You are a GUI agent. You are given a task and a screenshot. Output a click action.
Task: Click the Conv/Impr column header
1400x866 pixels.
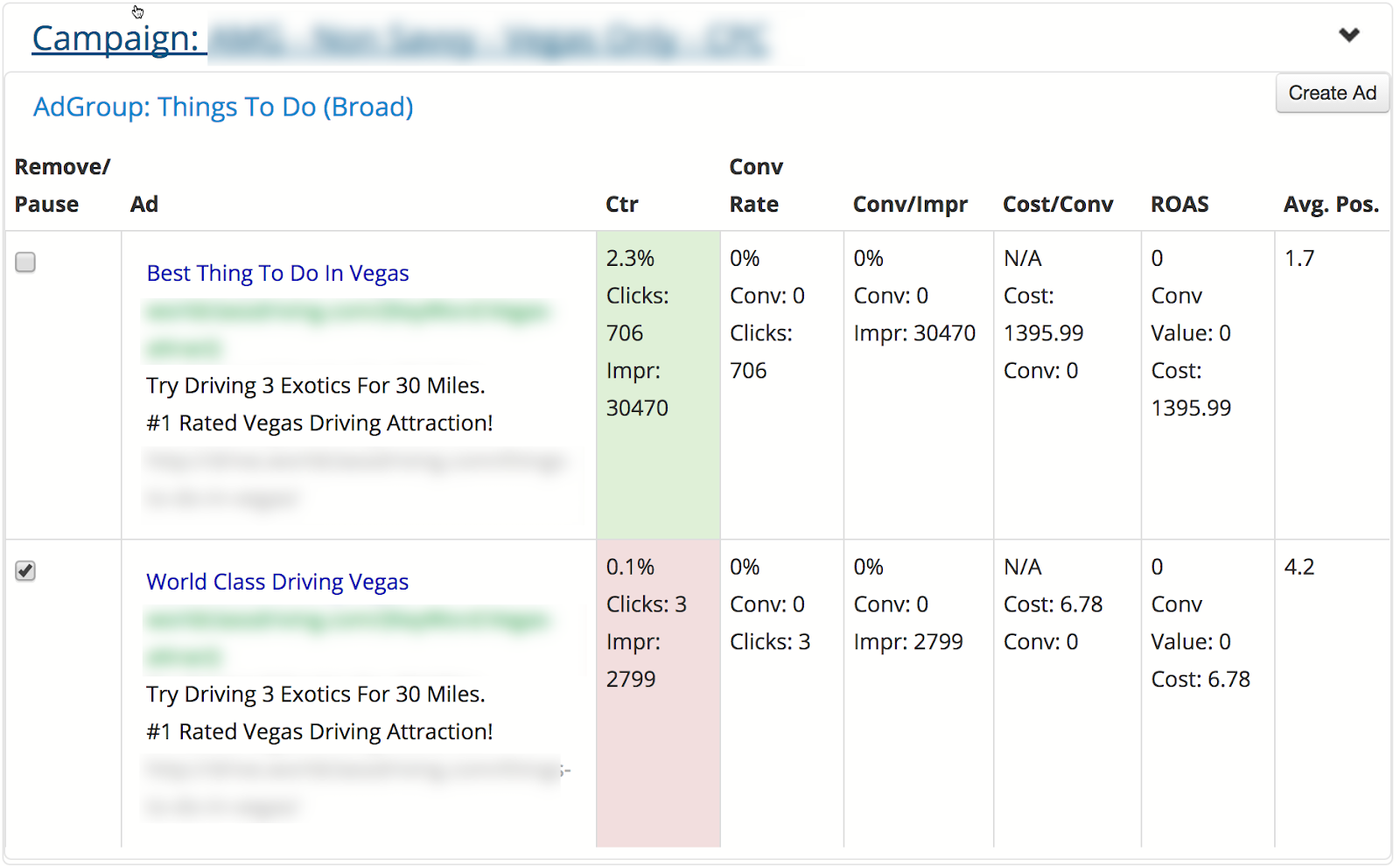910,205
